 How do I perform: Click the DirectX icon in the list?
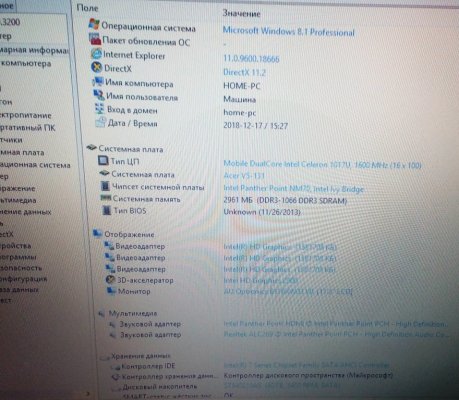(97, 68)
